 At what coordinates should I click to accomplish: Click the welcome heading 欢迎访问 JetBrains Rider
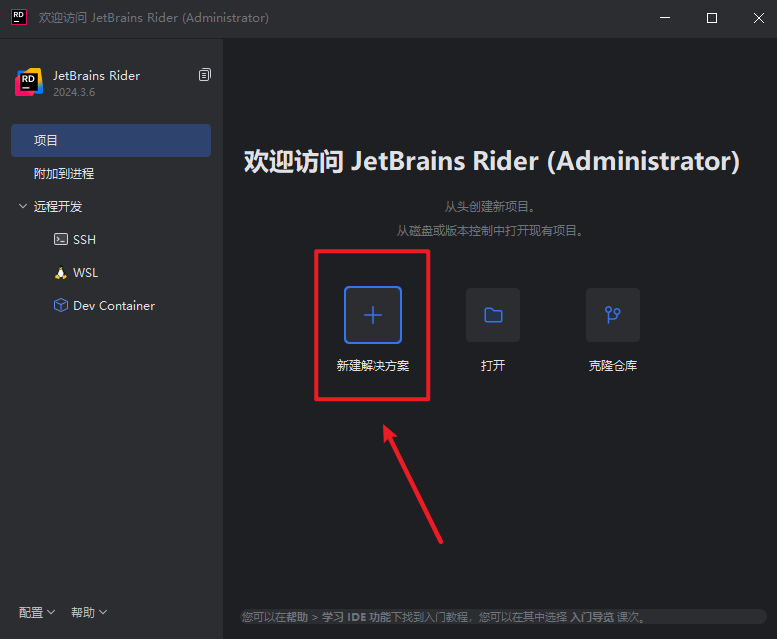pyautogui.click(x=492, y=161)
